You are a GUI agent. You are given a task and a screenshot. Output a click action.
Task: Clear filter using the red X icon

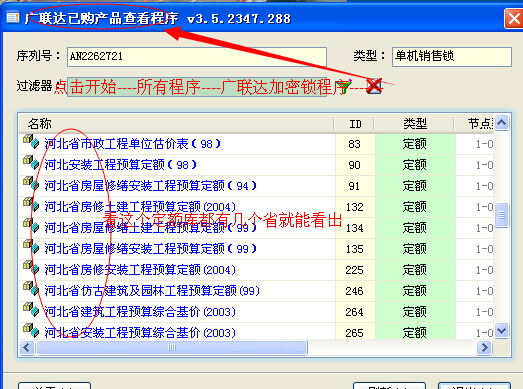tap(374, 86)
